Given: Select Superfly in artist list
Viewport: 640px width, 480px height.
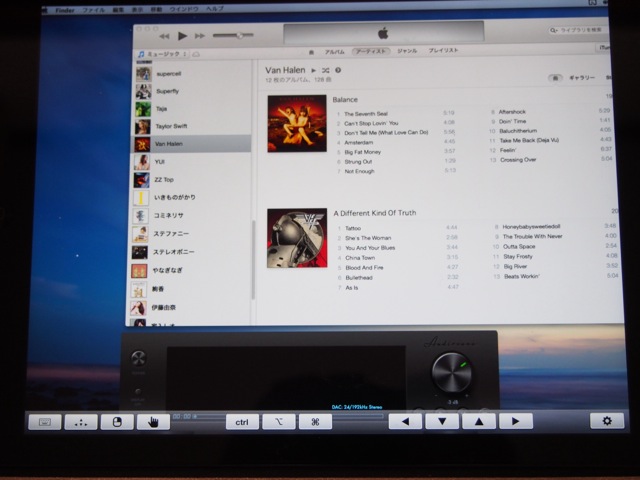Looking at the screenshot, I should (191, 91).
